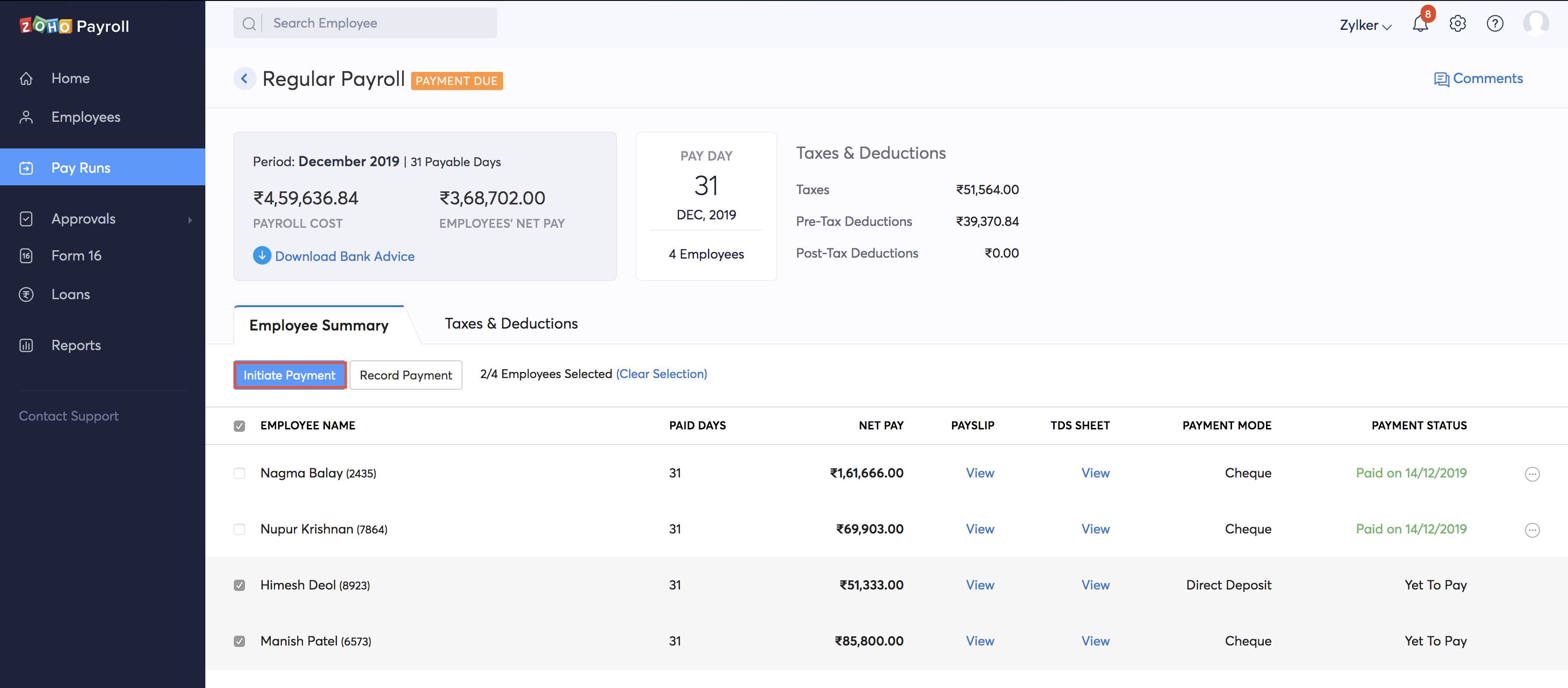Switch to the Taxes & Deductions tab
1568x688 pixels.
(511, 324)
